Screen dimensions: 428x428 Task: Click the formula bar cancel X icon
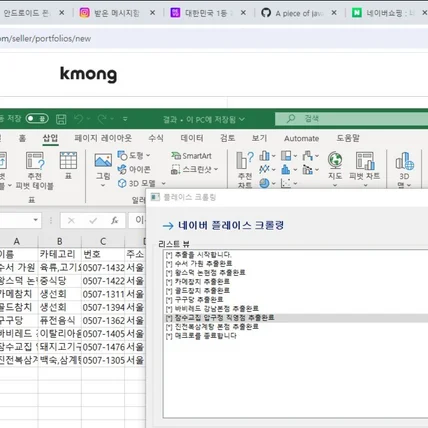point(71,220)
